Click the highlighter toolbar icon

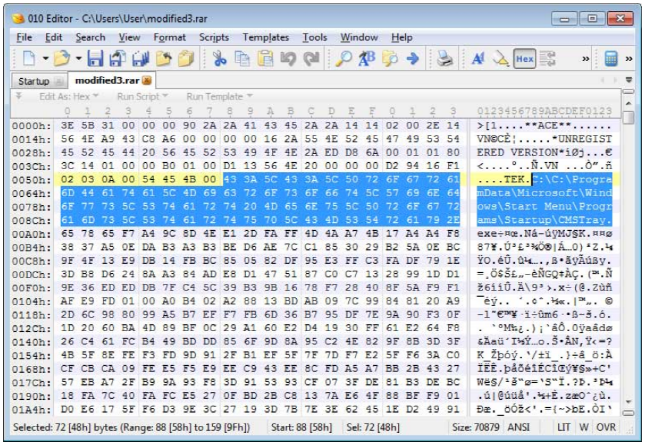click(501, 58)
